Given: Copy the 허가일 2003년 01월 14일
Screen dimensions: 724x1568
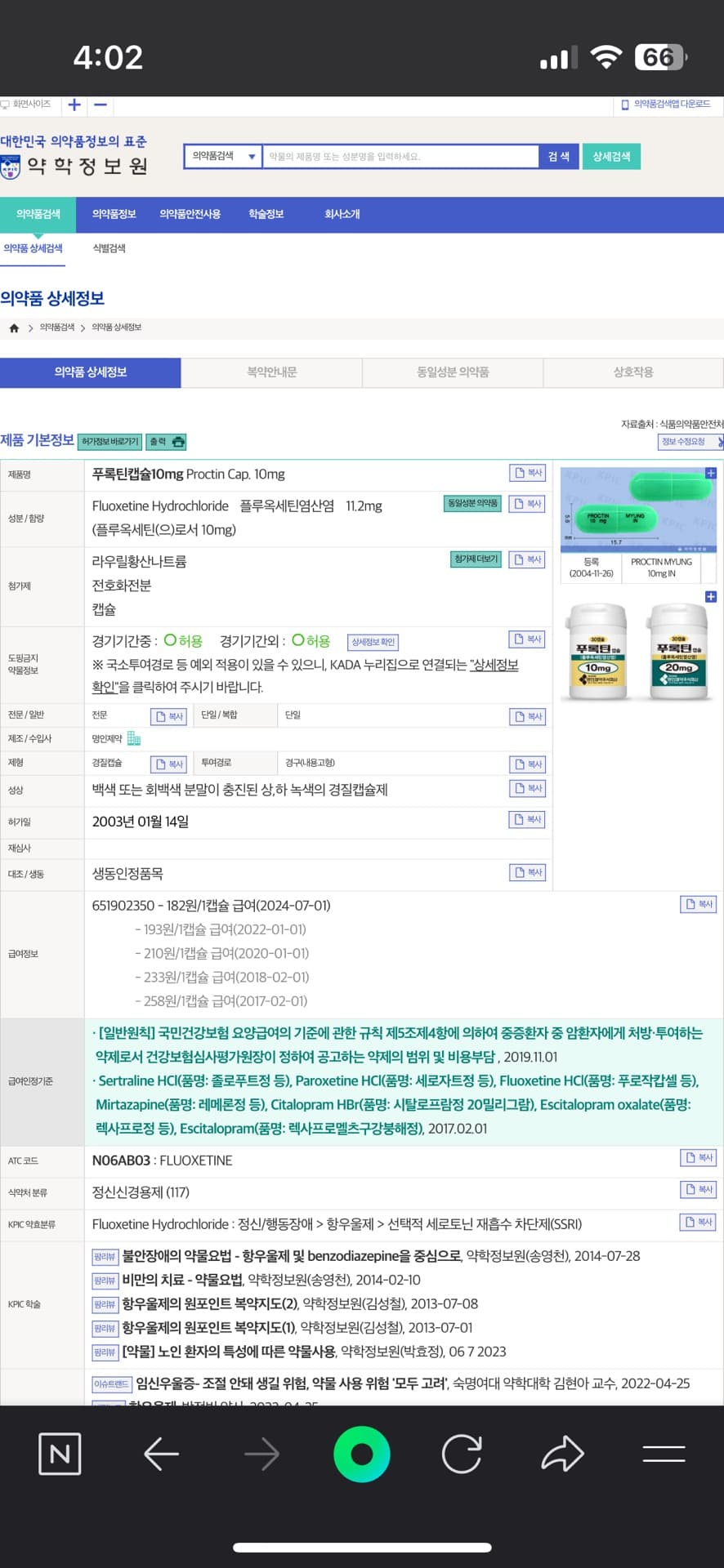Looking at the screenshot, I should pyautogui.click(x=527, y=819).
